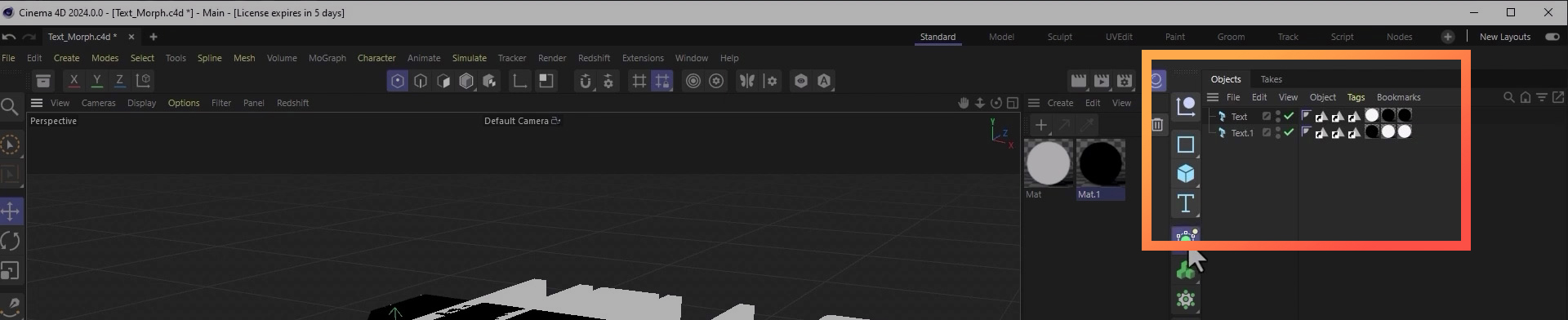
Task: Toggle Z axis lock
Action: coord(120,81)
